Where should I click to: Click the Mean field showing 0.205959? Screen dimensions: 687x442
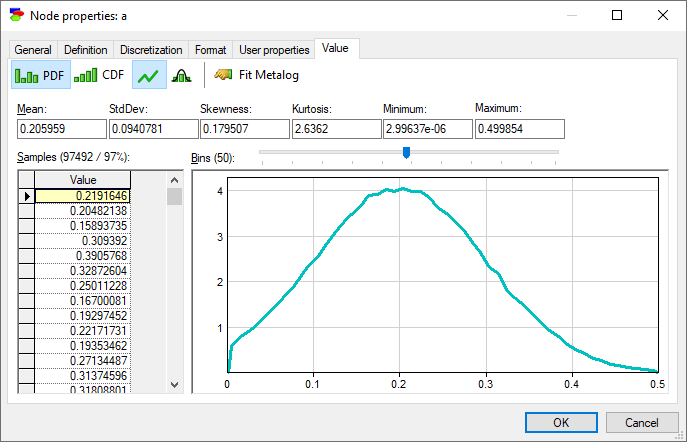point(62,129)
